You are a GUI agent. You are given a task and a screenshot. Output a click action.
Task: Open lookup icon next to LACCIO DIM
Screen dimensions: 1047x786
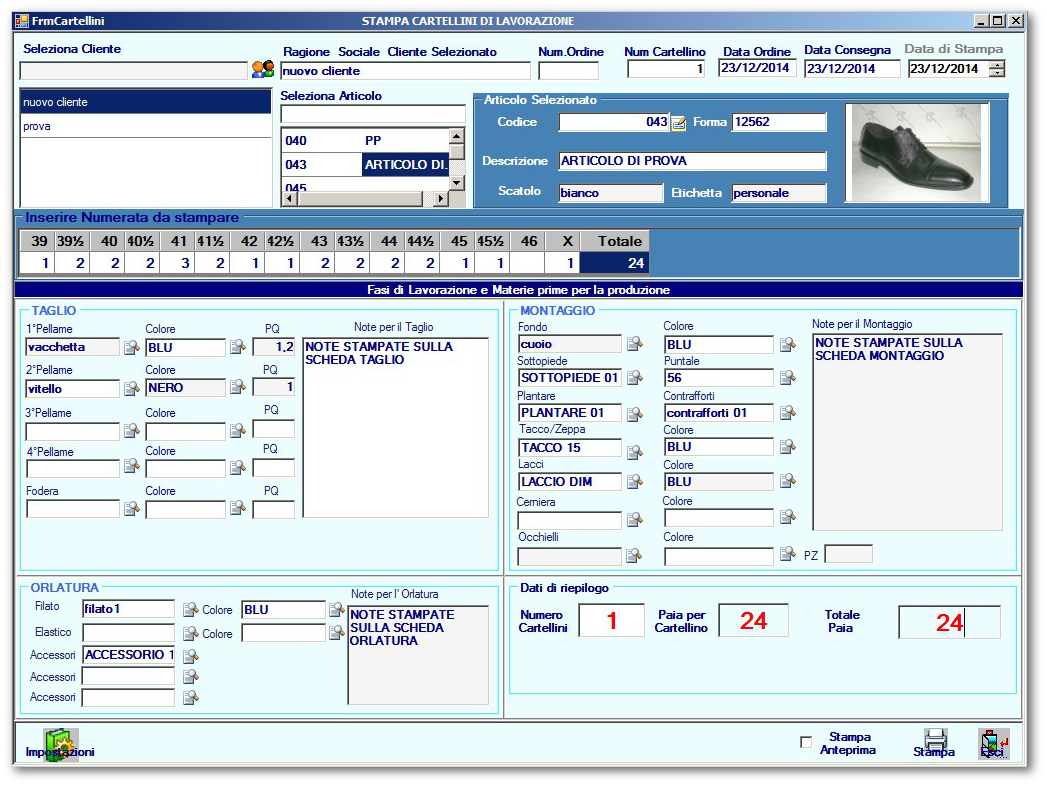636,482
